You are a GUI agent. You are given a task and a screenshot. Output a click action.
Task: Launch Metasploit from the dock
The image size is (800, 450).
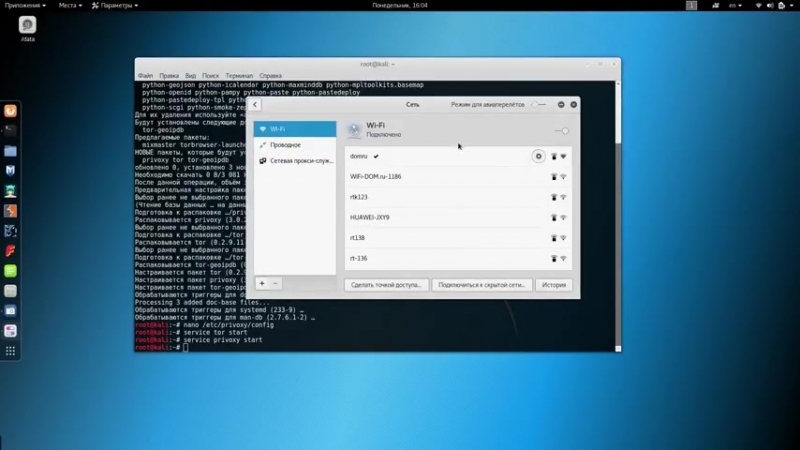click(10, 170)
